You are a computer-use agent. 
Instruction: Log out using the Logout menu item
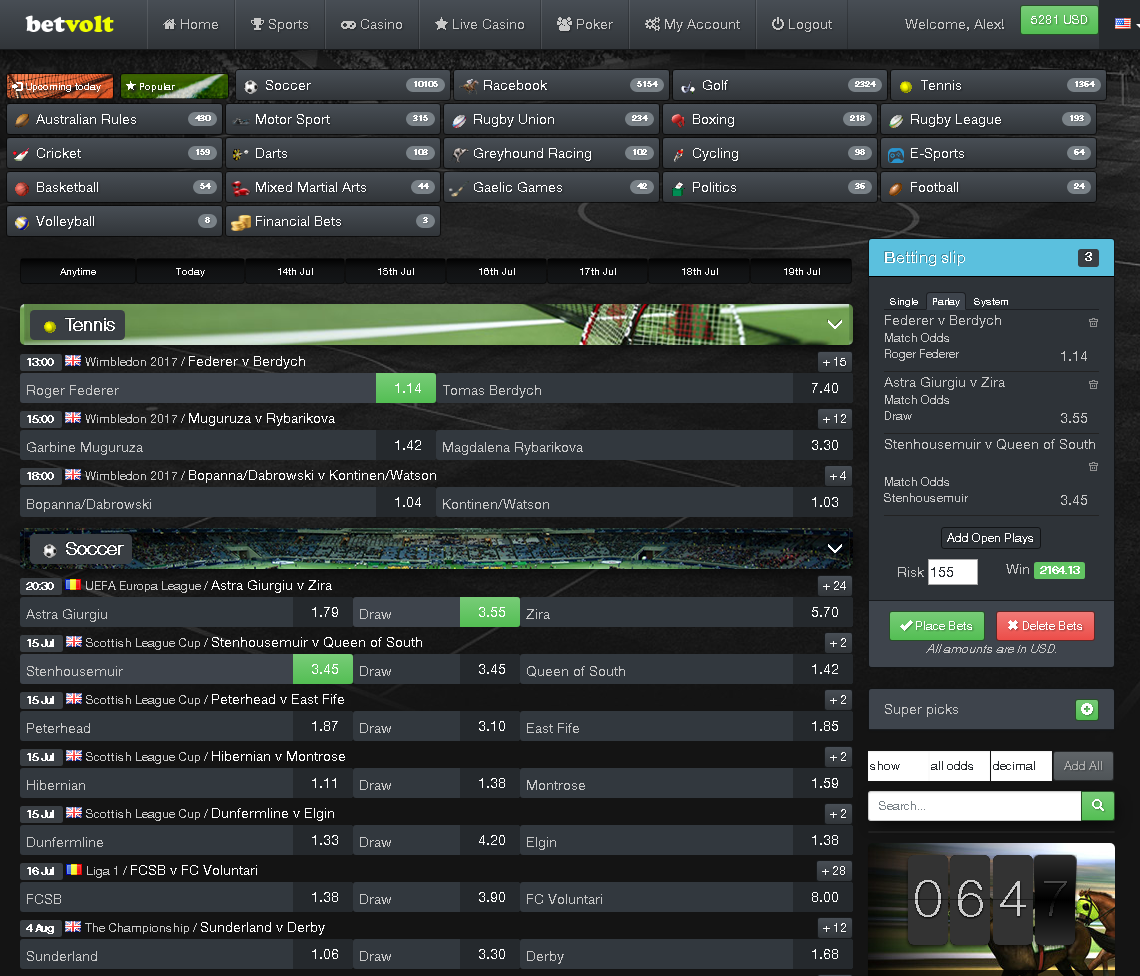click(802, 24)
